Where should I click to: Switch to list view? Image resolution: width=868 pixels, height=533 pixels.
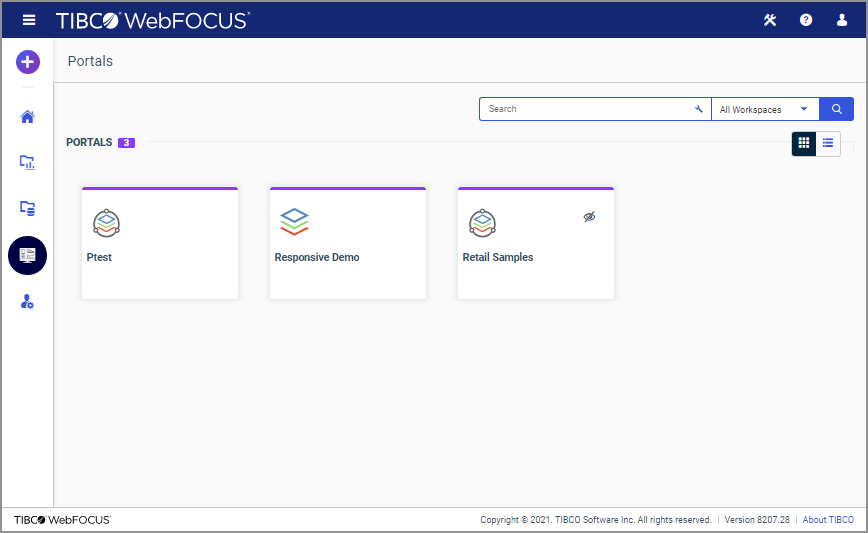(x=828, y=143)
